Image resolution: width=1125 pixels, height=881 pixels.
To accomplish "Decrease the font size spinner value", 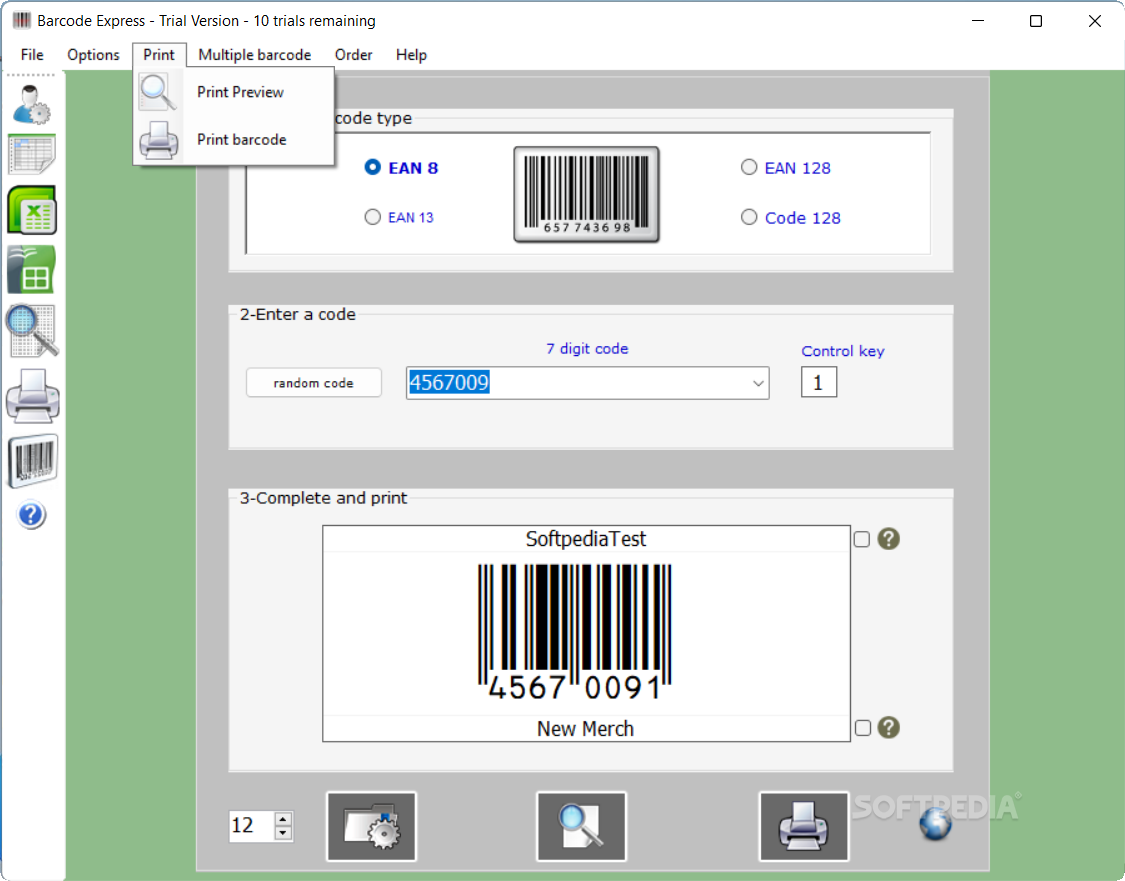I will point(283,833).
